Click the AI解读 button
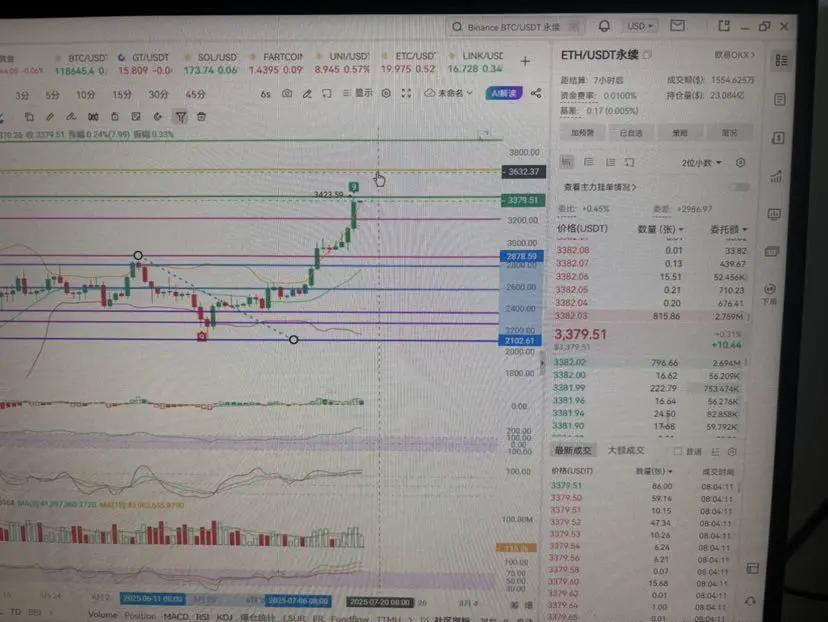Viewport: 828px width, 622px height. tap(504, 93)
